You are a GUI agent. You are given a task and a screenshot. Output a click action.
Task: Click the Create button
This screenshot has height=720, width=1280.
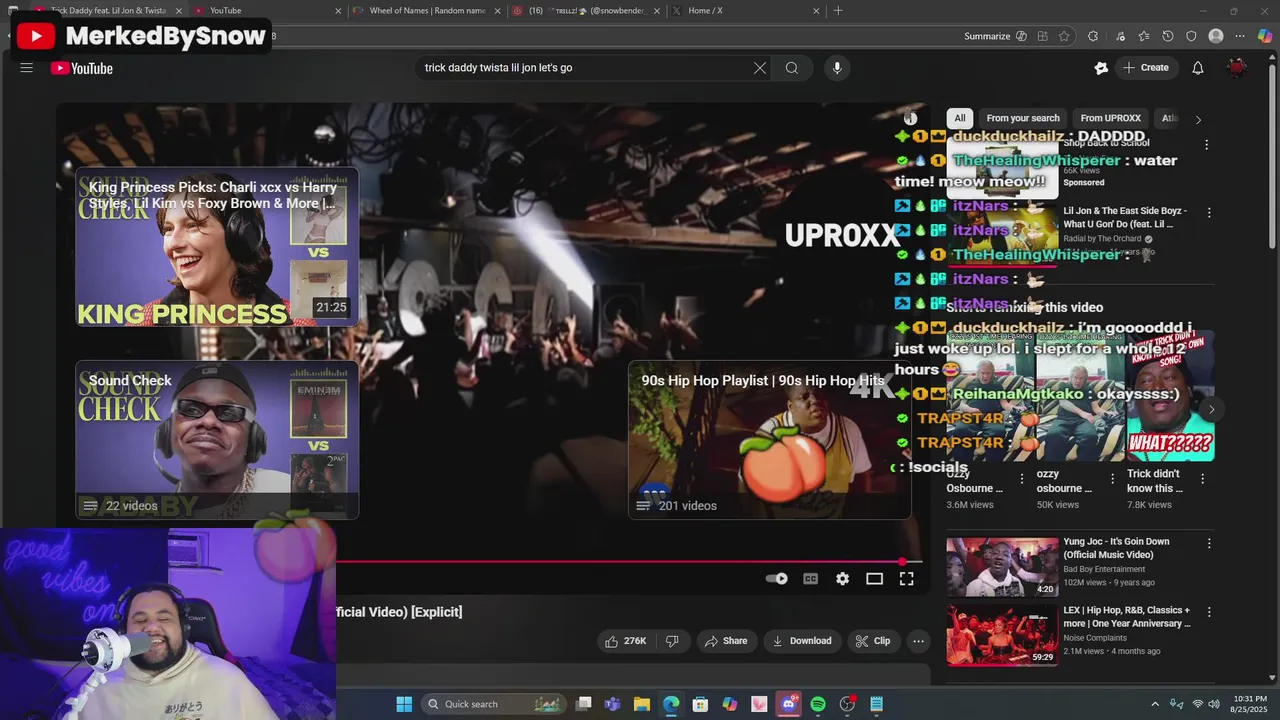(1146, 68)
